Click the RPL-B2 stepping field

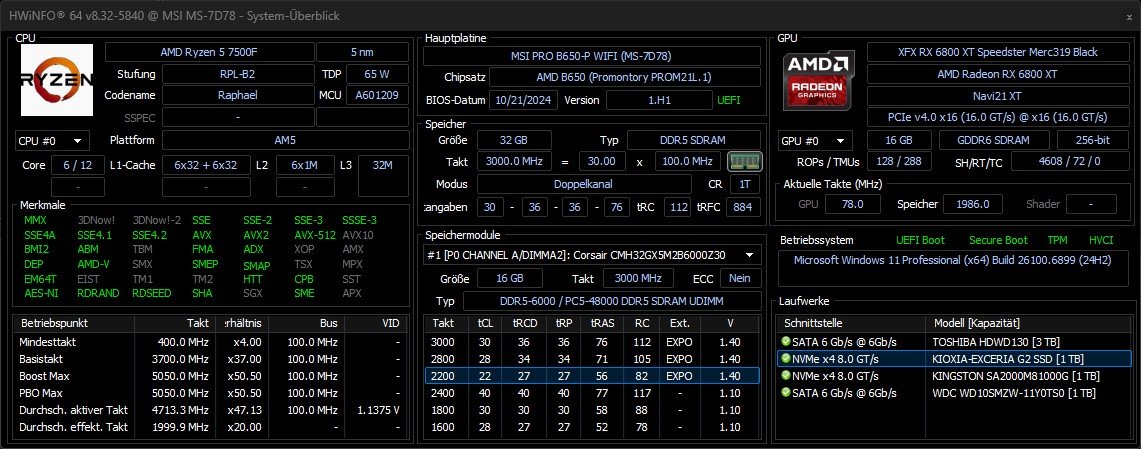click(x=237, y=74)
